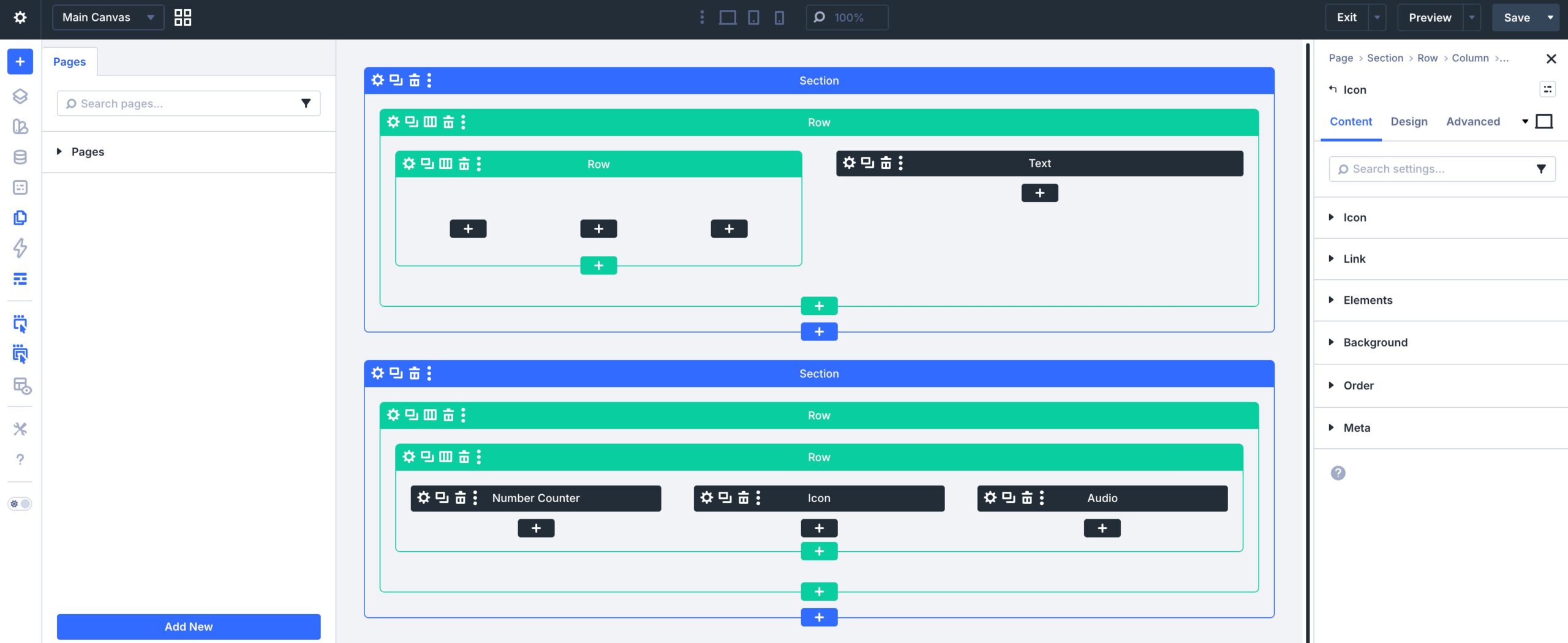Delete the Audio module with trash icon
1568x643 pixels.
[x=1027, y=498]
